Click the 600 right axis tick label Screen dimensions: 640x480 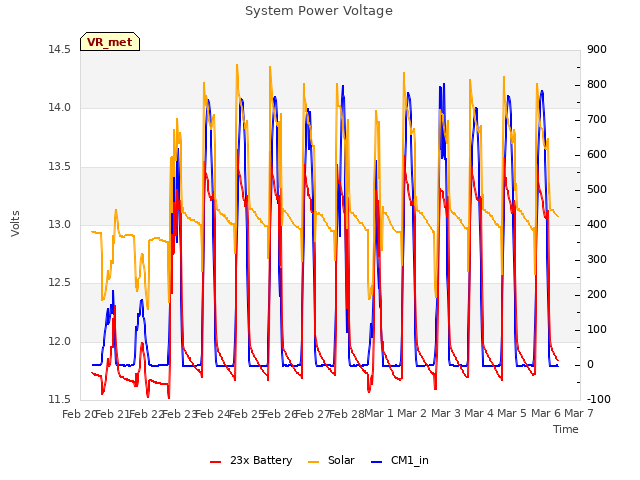coord(597,155)
